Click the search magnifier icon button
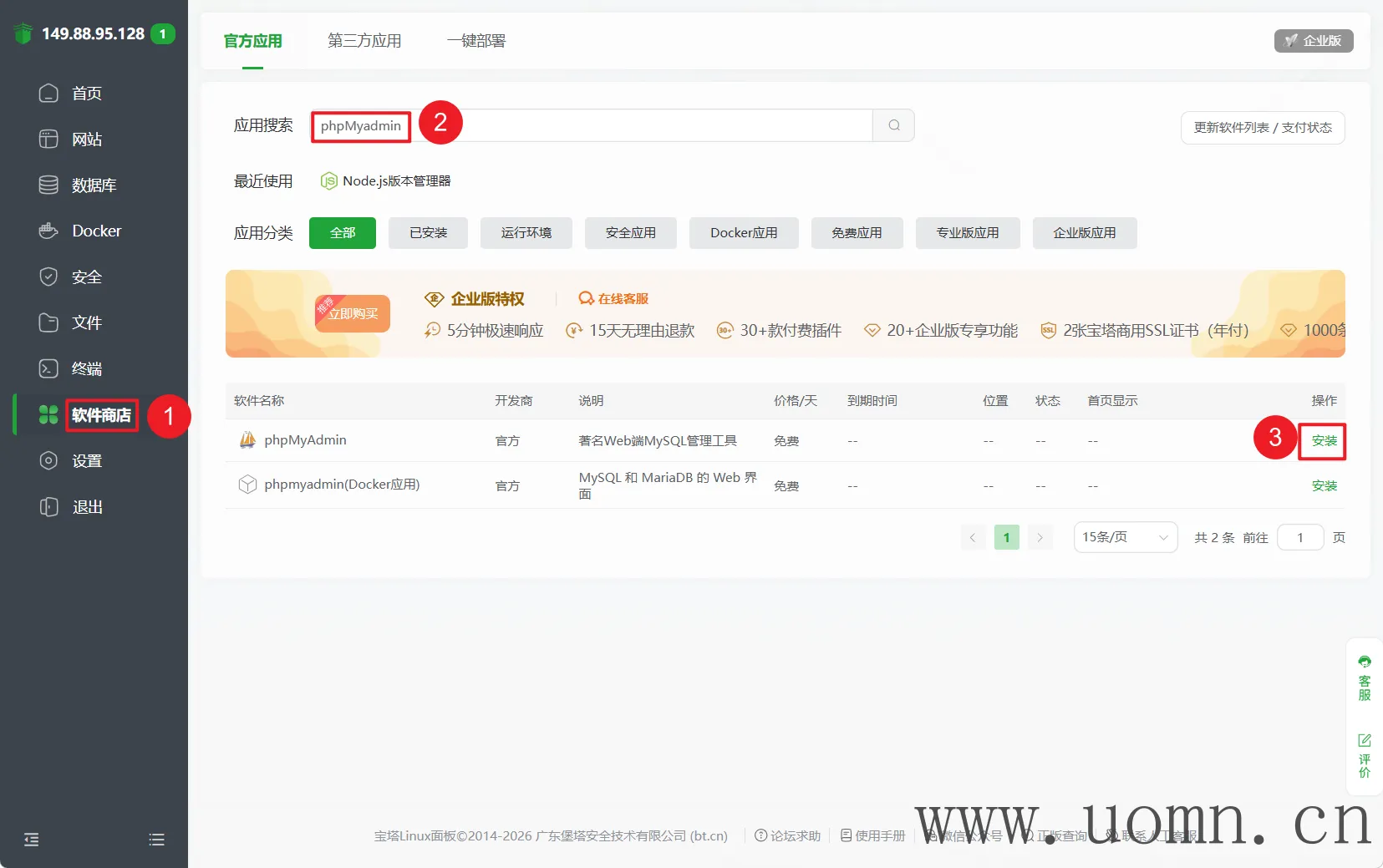The width and height of the screenshot is (1383, 868). tap(893, 125)
